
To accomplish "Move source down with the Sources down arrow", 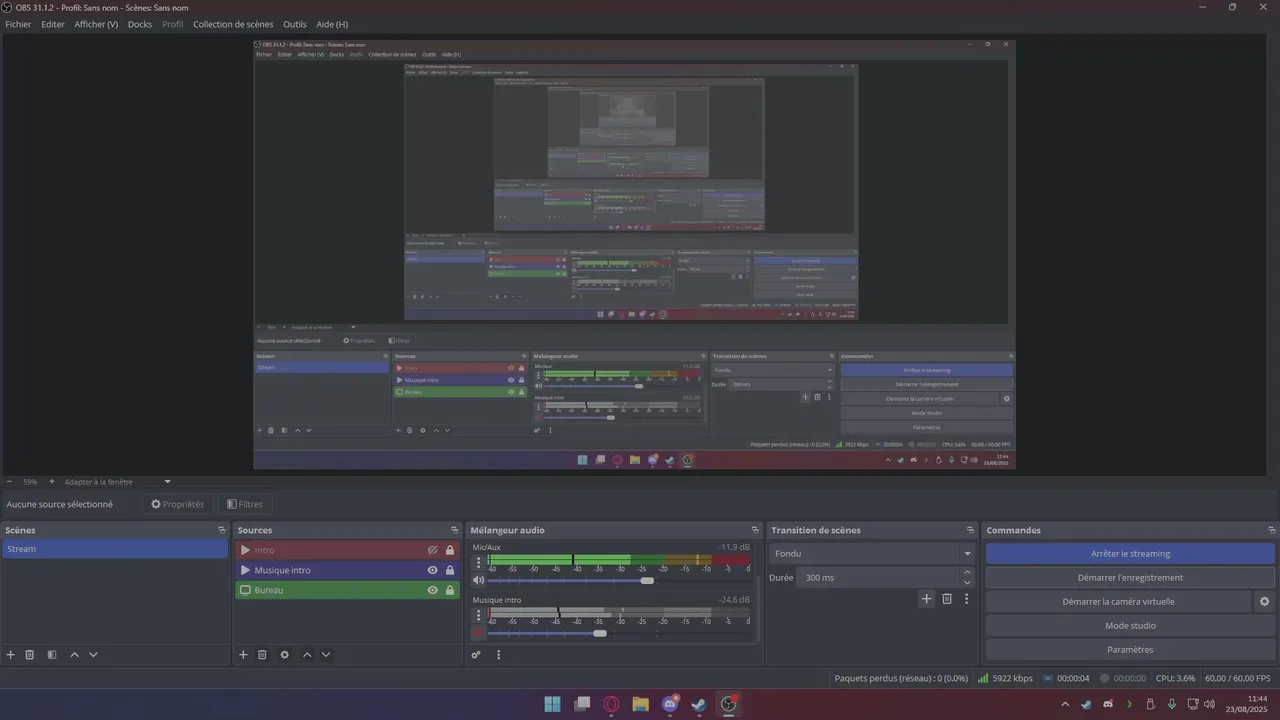I will coord(326,655).
